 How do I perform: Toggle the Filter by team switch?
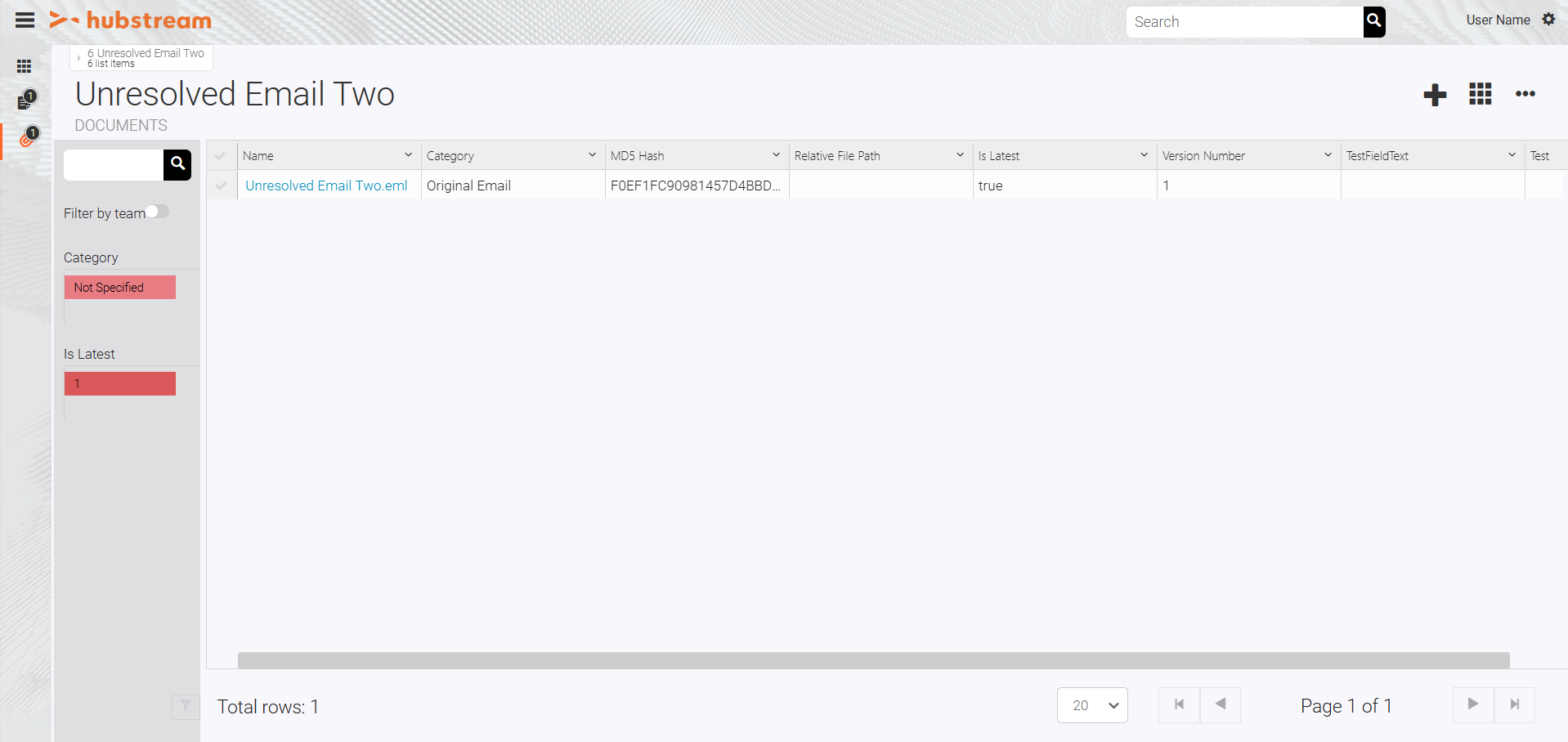click(x=158, y=212)
